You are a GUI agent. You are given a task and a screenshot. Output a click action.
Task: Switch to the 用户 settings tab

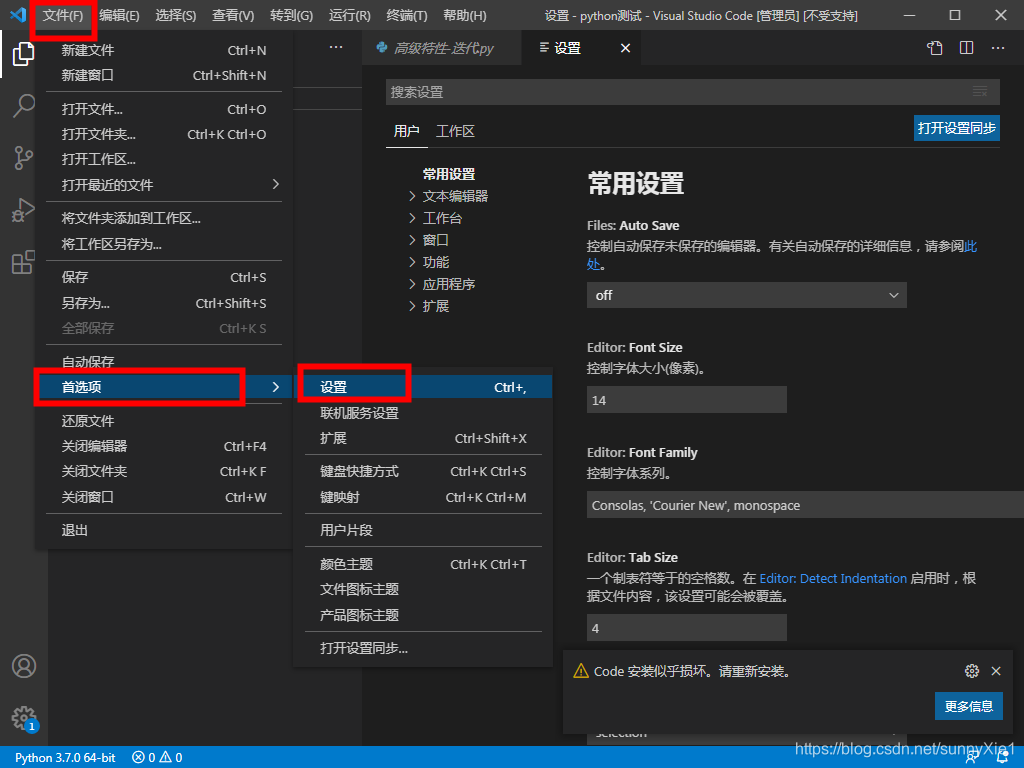pyautogui.click(x=406, y=131)
